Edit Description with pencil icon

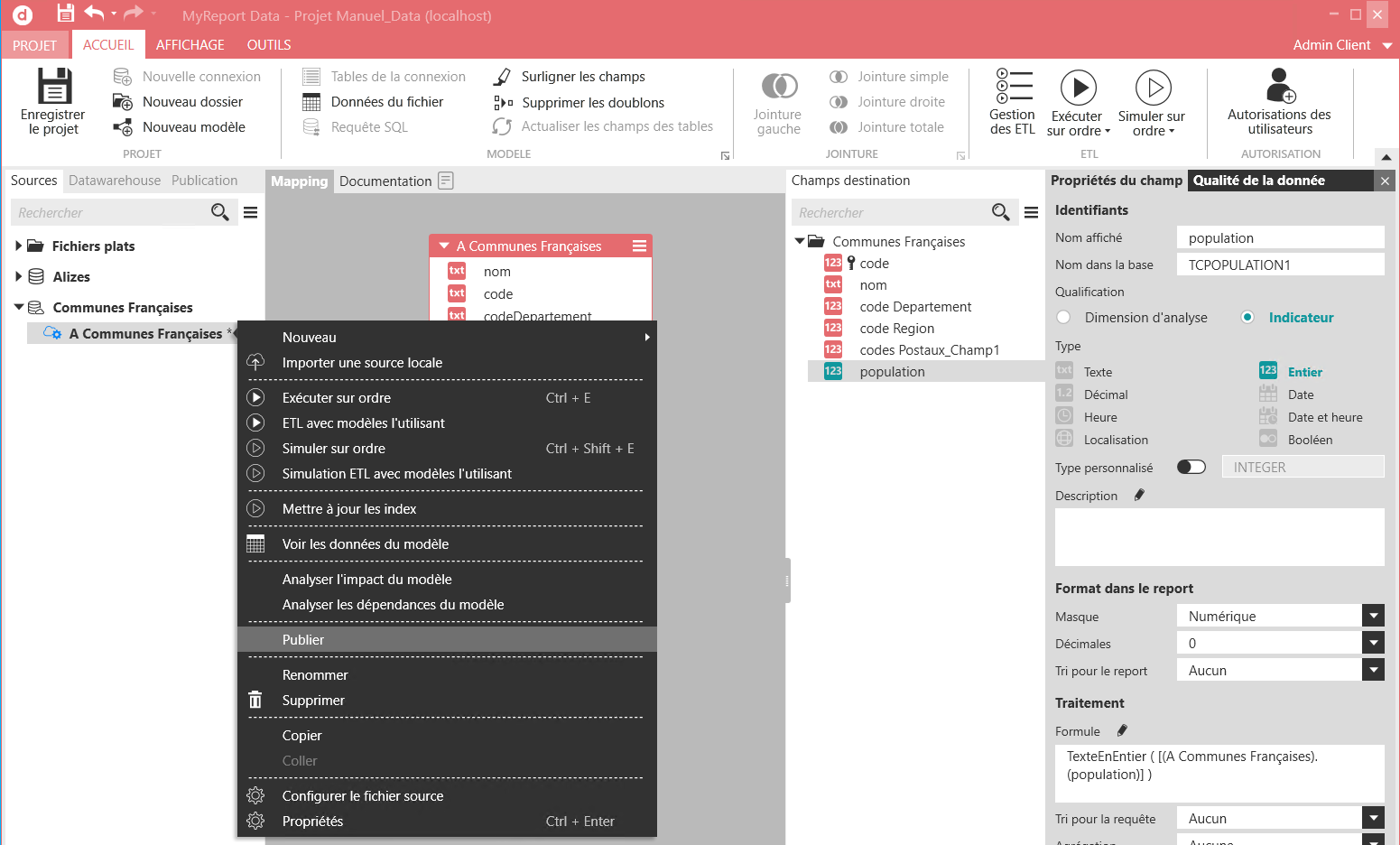(1139, 495)
